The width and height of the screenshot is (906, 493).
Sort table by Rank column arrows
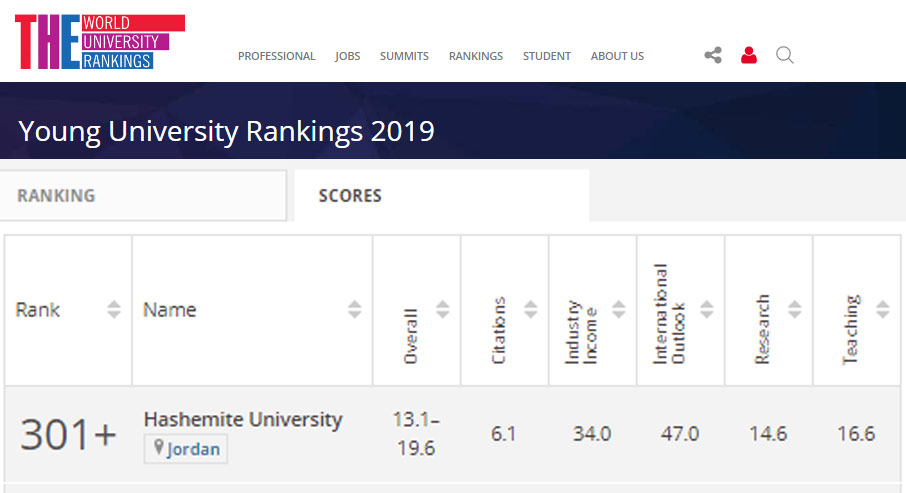click(114, 310)
